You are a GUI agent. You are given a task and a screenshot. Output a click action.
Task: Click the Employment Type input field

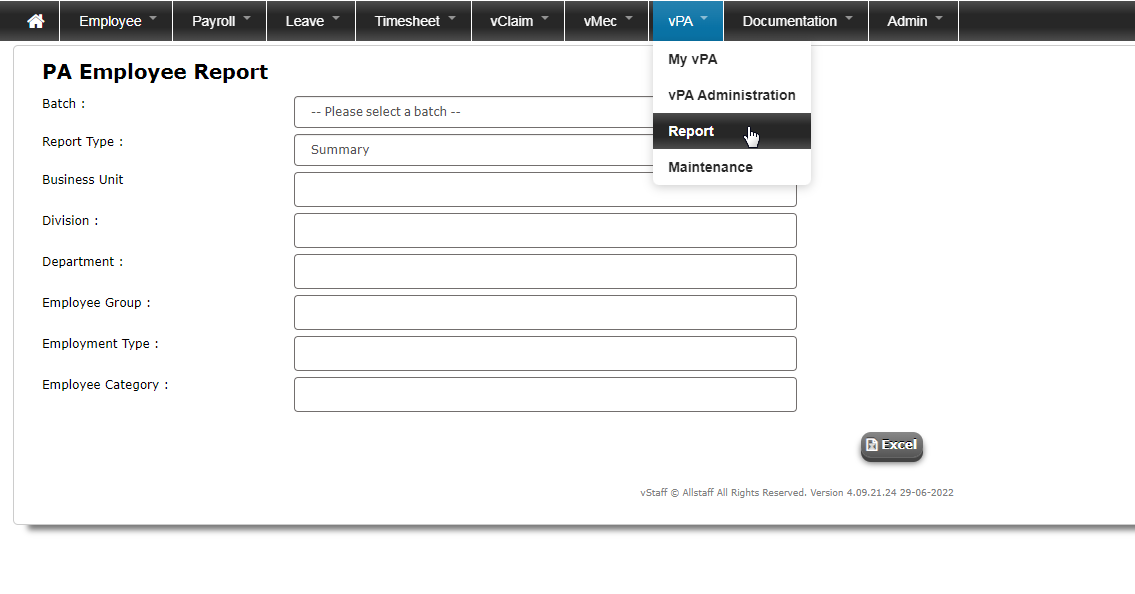coord(545,353)
